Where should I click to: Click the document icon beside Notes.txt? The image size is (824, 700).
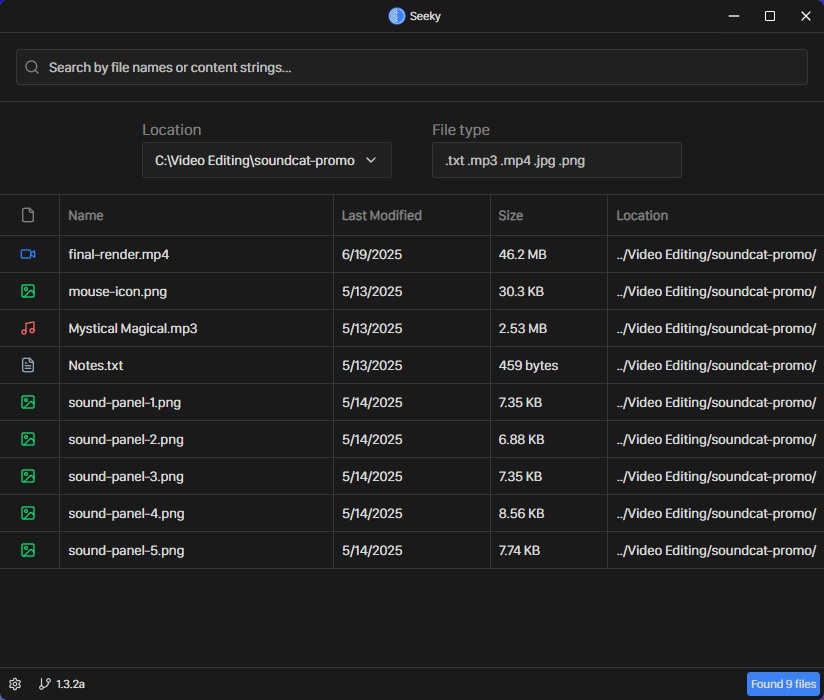point(28,365)
